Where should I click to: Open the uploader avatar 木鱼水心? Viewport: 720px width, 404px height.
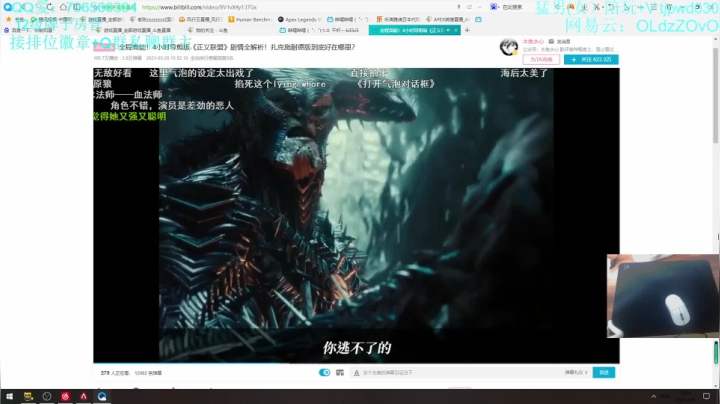pos(509,47)
